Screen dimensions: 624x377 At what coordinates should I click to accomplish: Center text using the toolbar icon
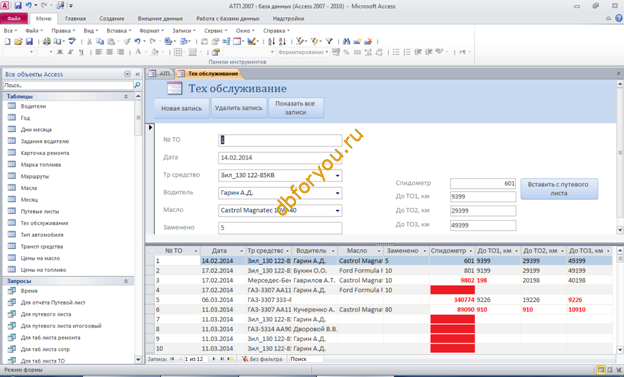click(x=109, y=52)
